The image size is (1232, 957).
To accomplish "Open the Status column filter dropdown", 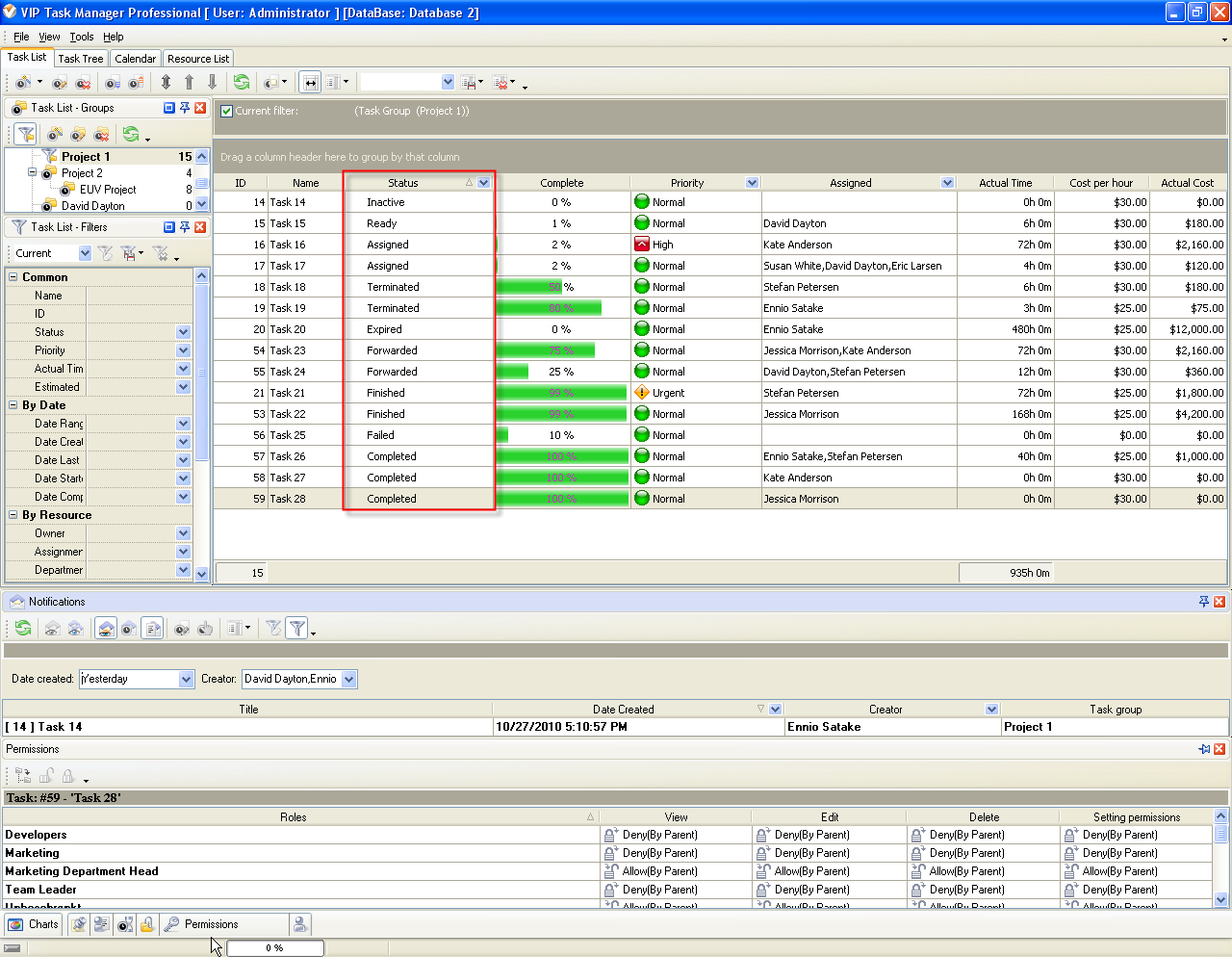I will point(483,183).
